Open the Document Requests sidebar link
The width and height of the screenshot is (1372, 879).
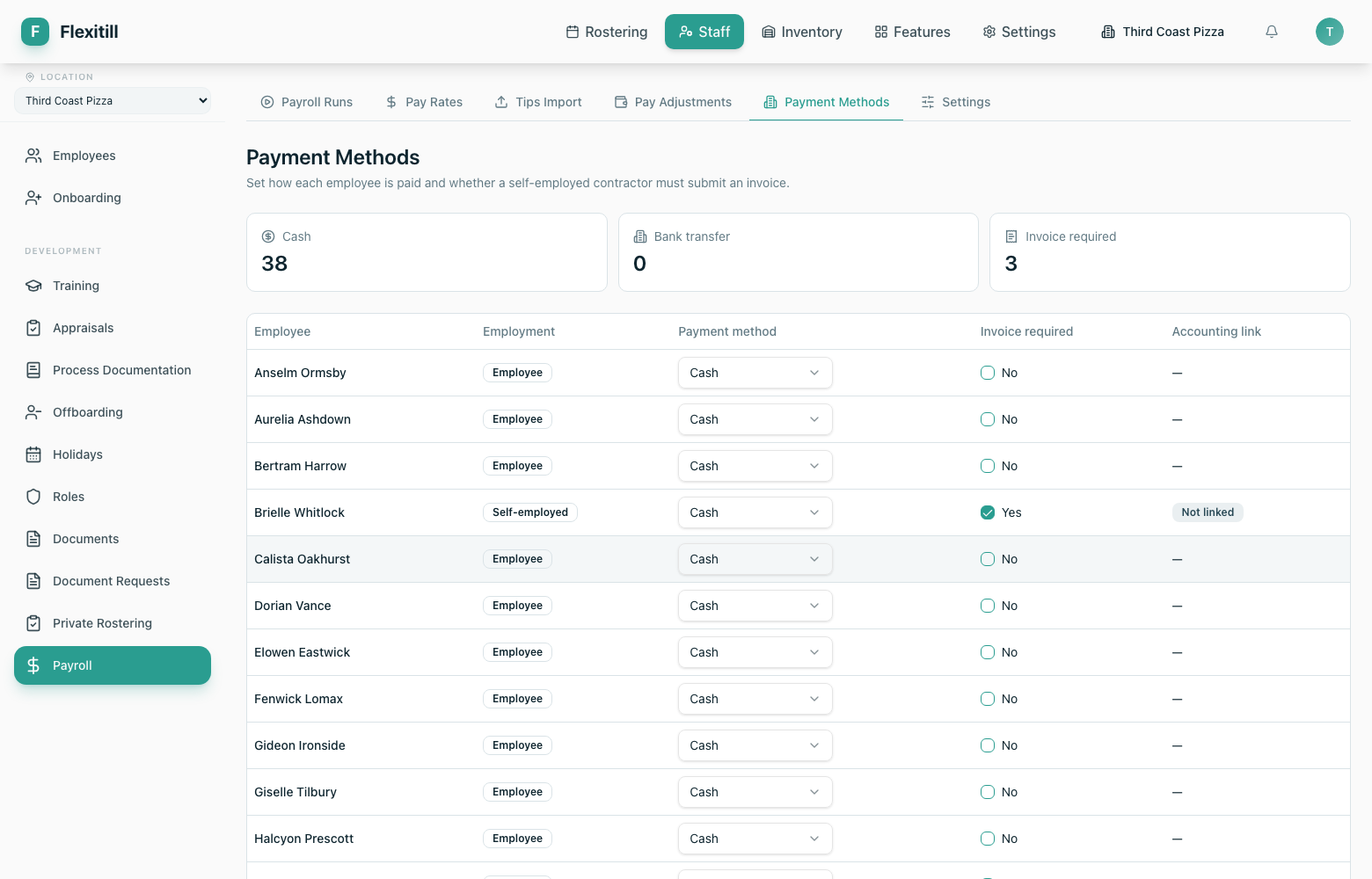[113, 581]
